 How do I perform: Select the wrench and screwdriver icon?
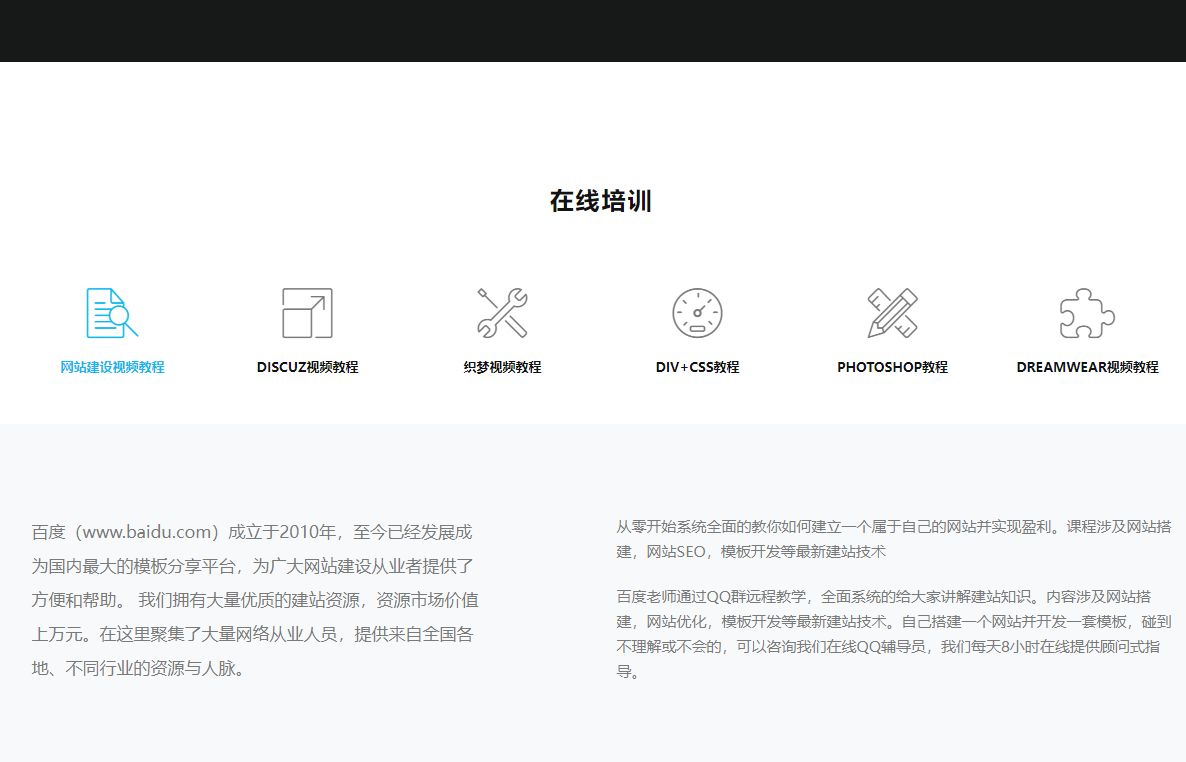(x=502, y=313)
